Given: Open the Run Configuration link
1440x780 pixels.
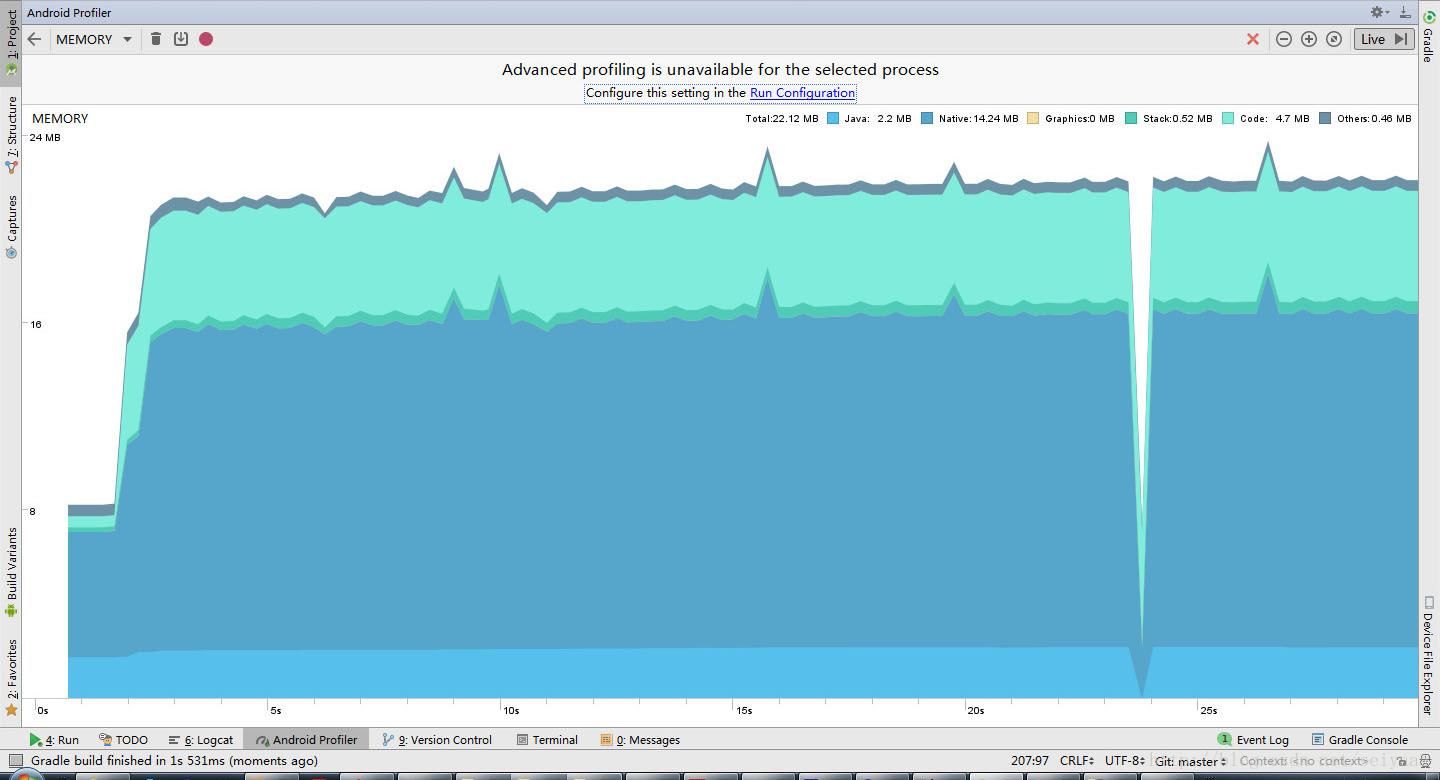Looking at the screenshot, I should point(802,93).
